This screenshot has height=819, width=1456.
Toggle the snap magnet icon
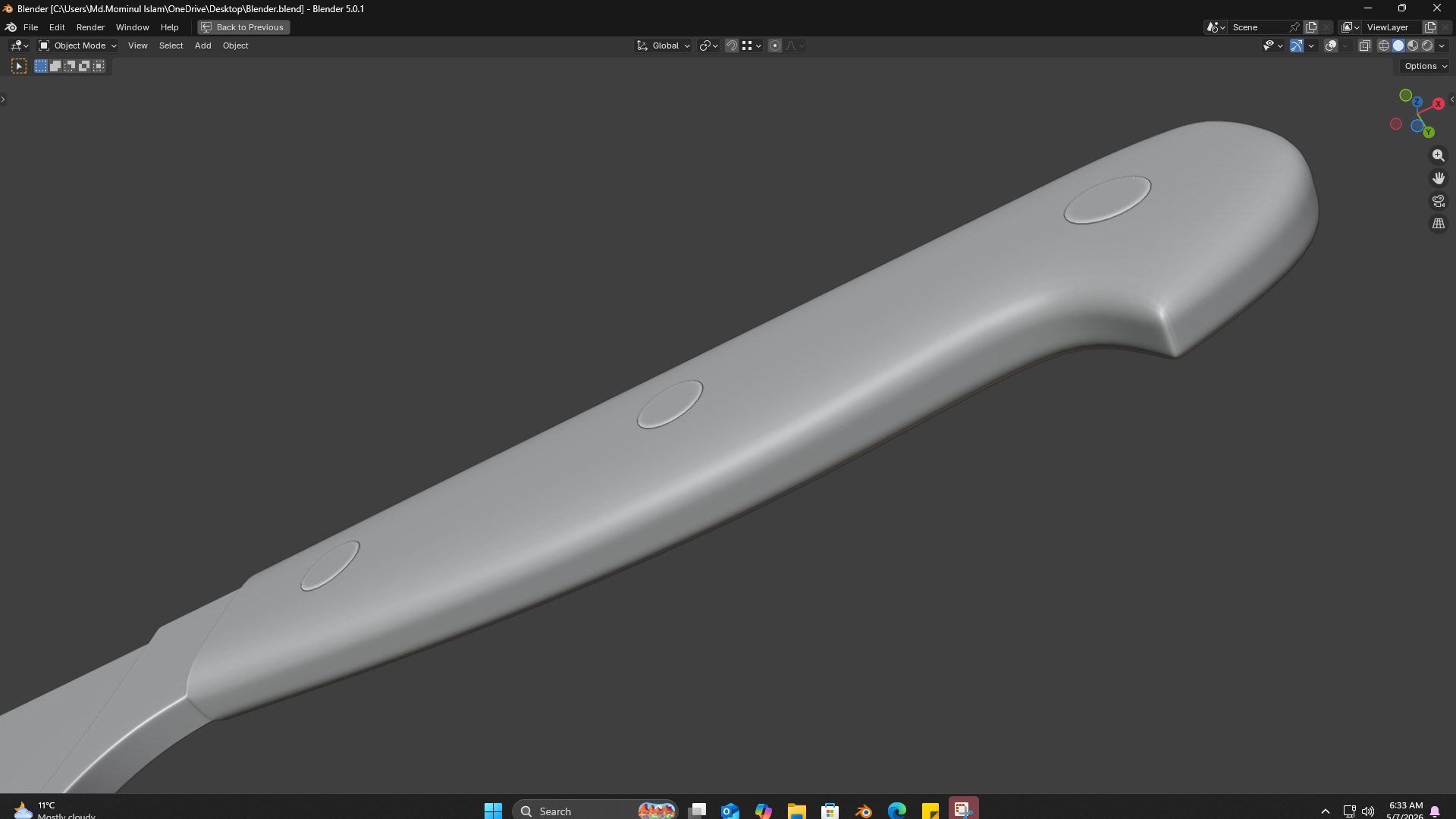point(731,45)
